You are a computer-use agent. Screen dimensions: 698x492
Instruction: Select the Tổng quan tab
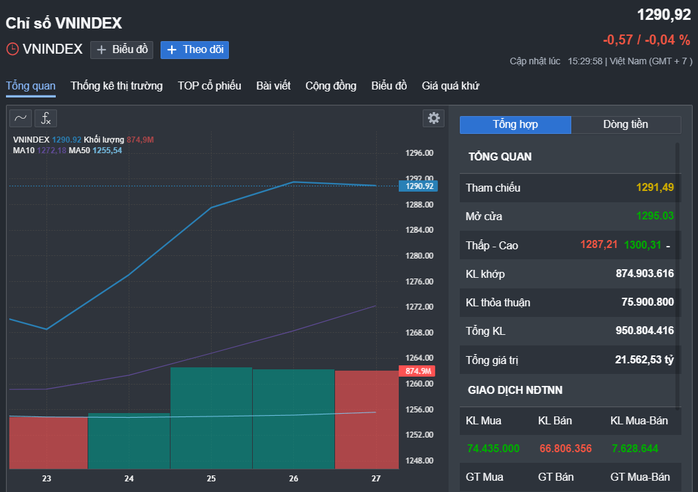(31, 86)
